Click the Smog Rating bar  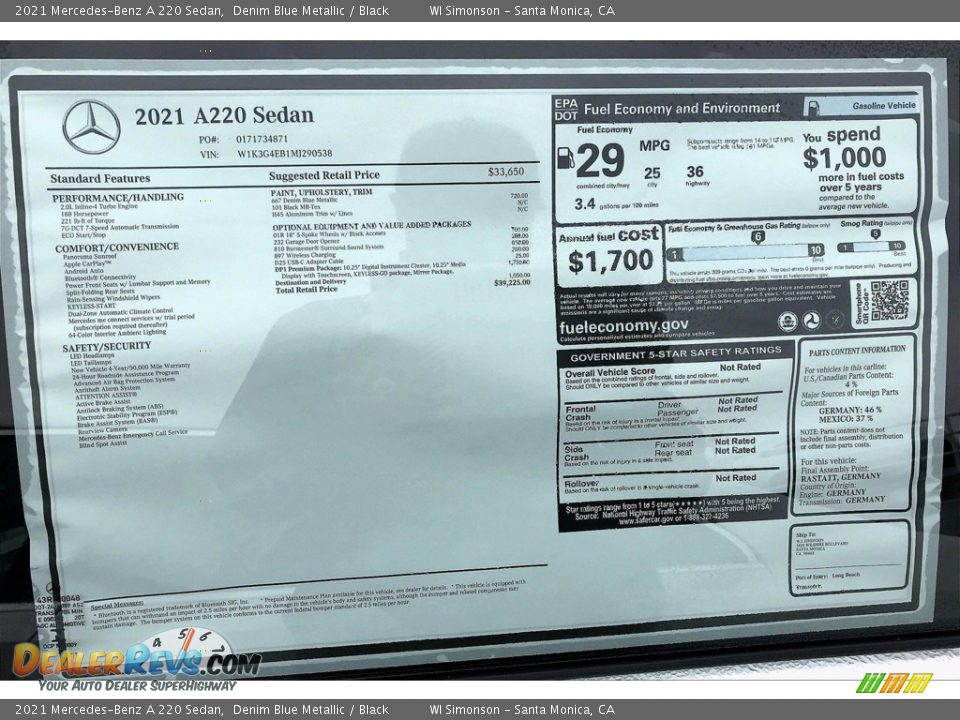[872, 247]
